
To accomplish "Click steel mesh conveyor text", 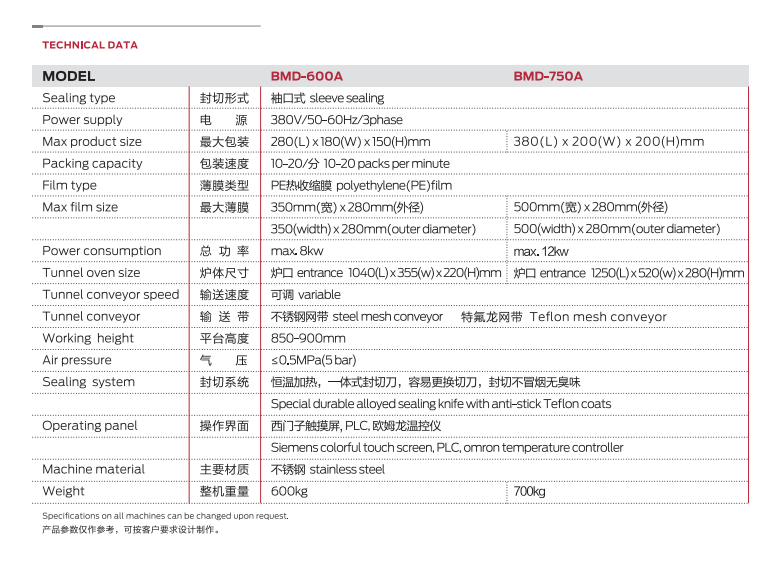I will tap(387, 316).
